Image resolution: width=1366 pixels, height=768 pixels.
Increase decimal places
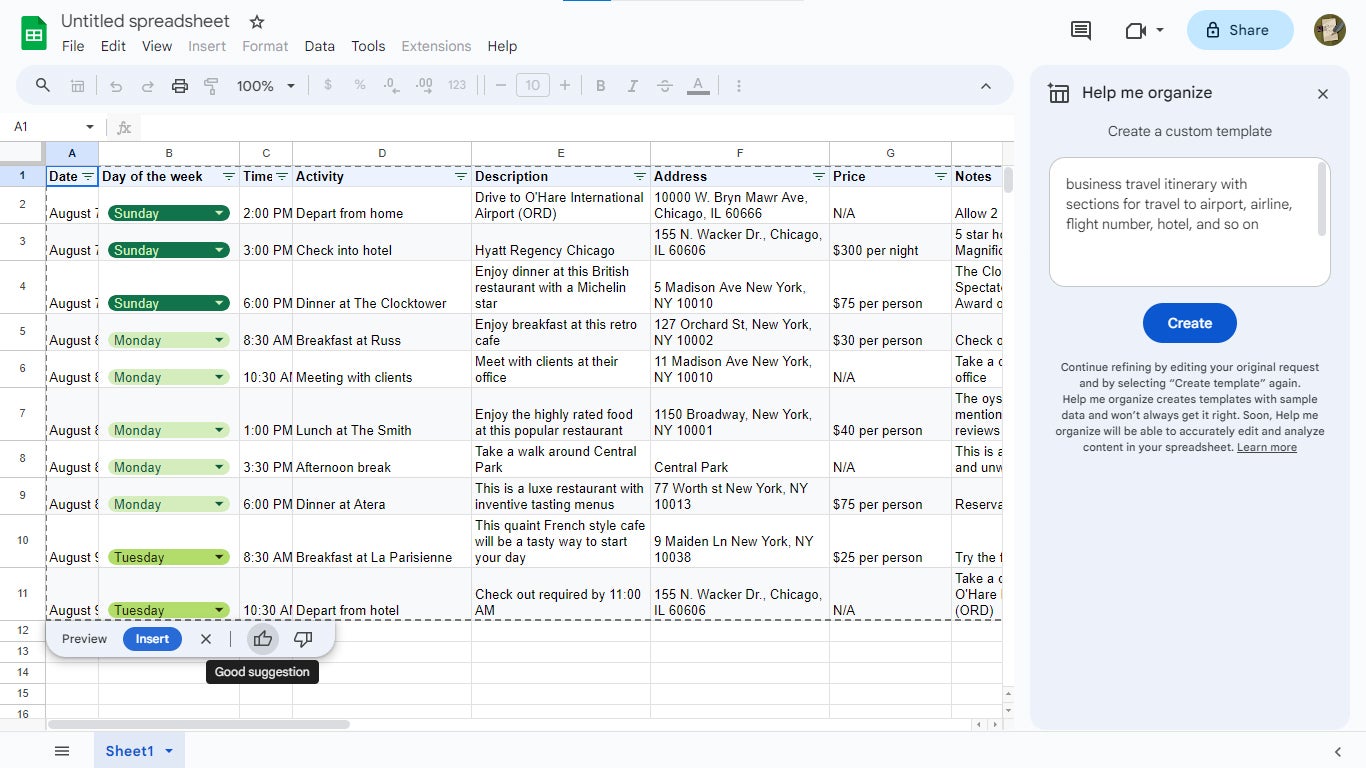(424, 86)
